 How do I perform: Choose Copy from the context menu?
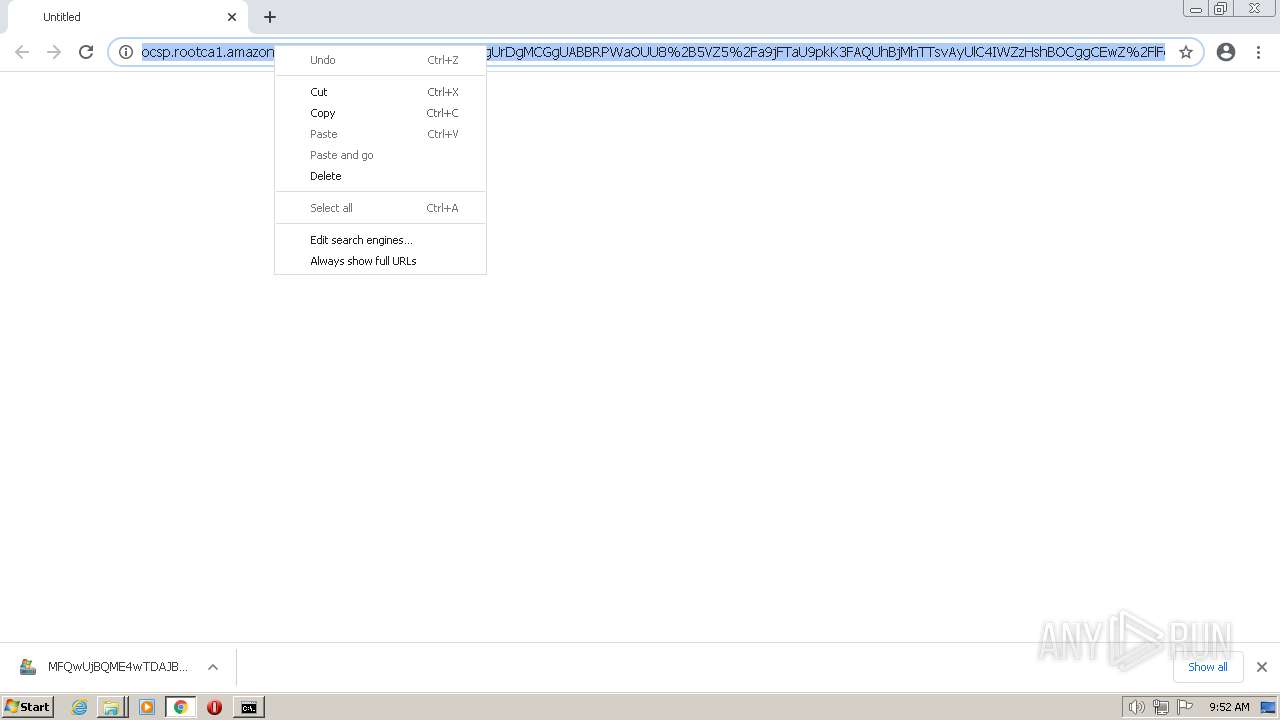click(380, 113)
